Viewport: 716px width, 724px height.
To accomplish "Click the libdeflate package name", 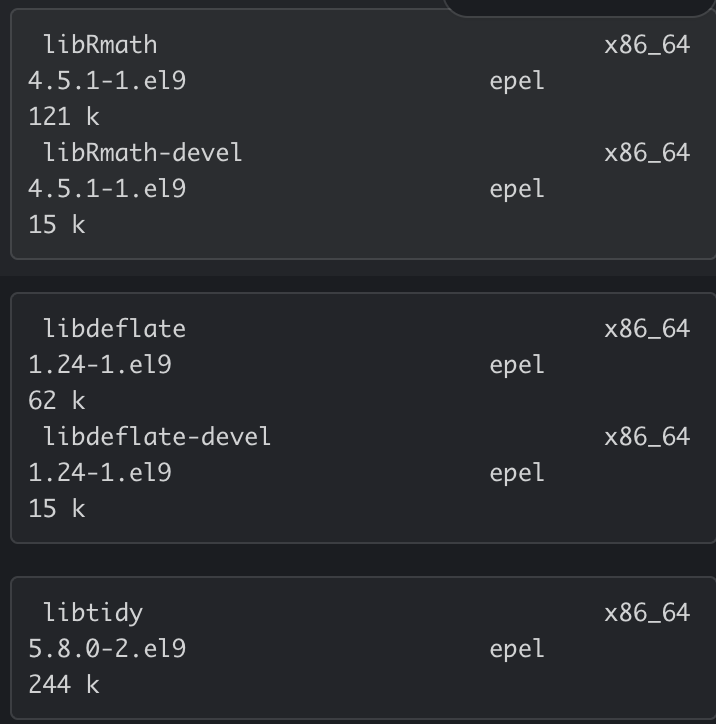I will pyautogui.click(x=114, y=329).
